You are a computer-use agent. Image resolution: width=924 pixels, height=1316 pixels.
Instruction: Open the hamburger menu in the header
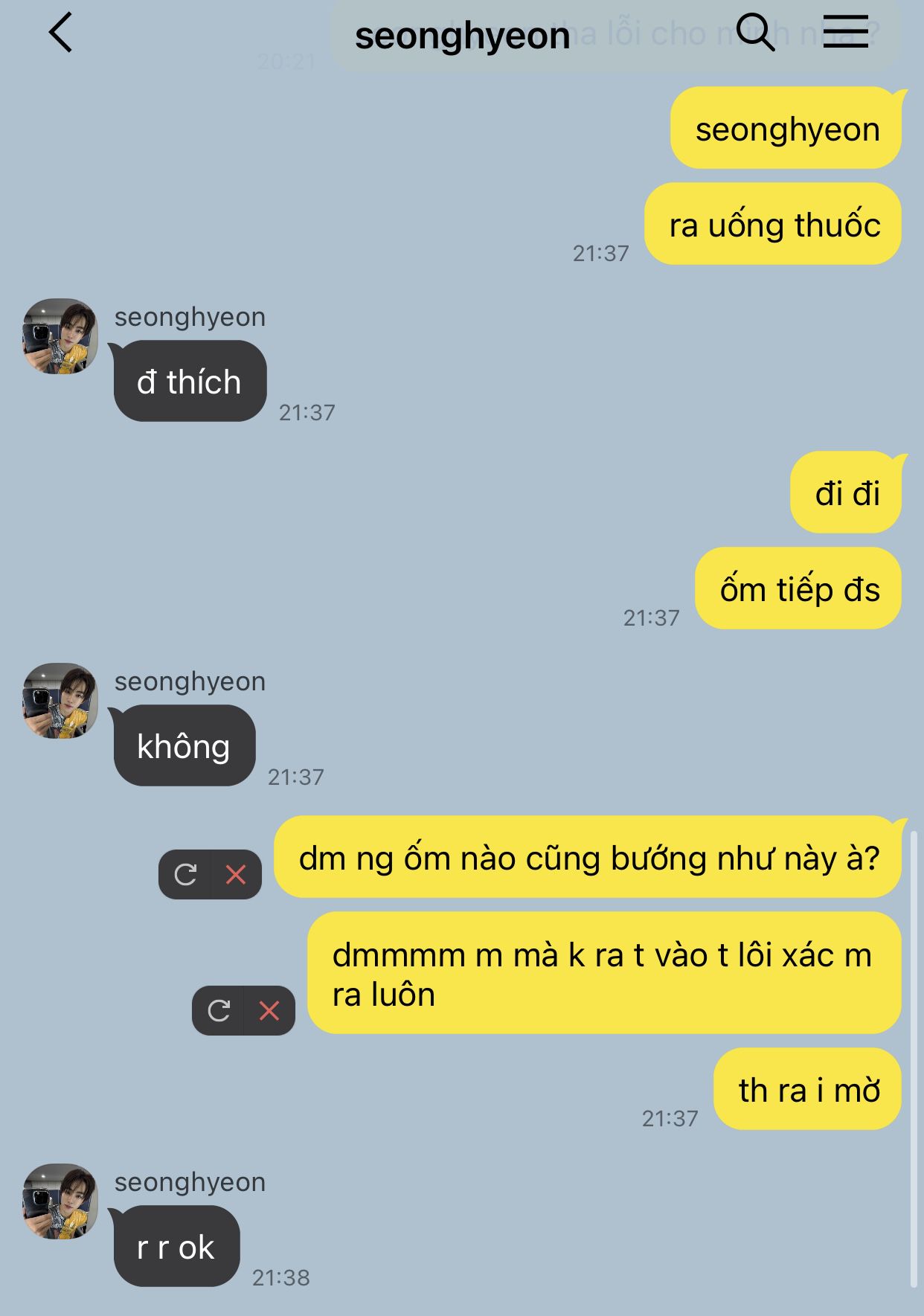click(x=846, y=32)
